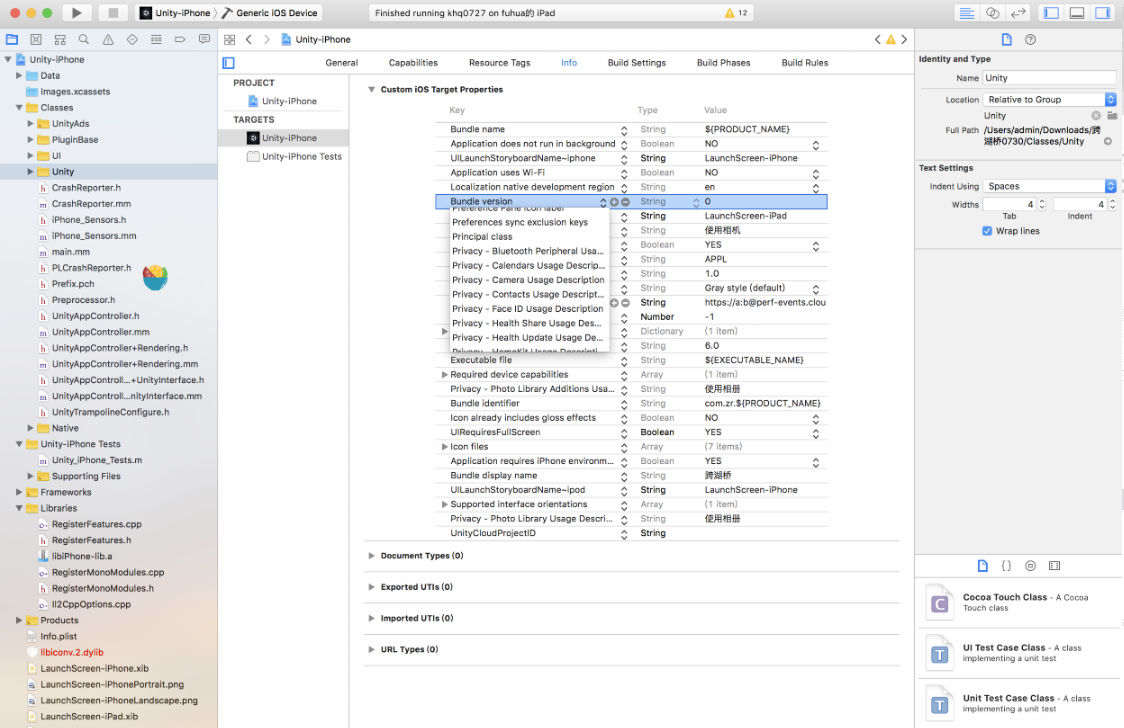Open the Location Relative to Group dropdown
The image size is (1124, 728).
coord(1049,100)
